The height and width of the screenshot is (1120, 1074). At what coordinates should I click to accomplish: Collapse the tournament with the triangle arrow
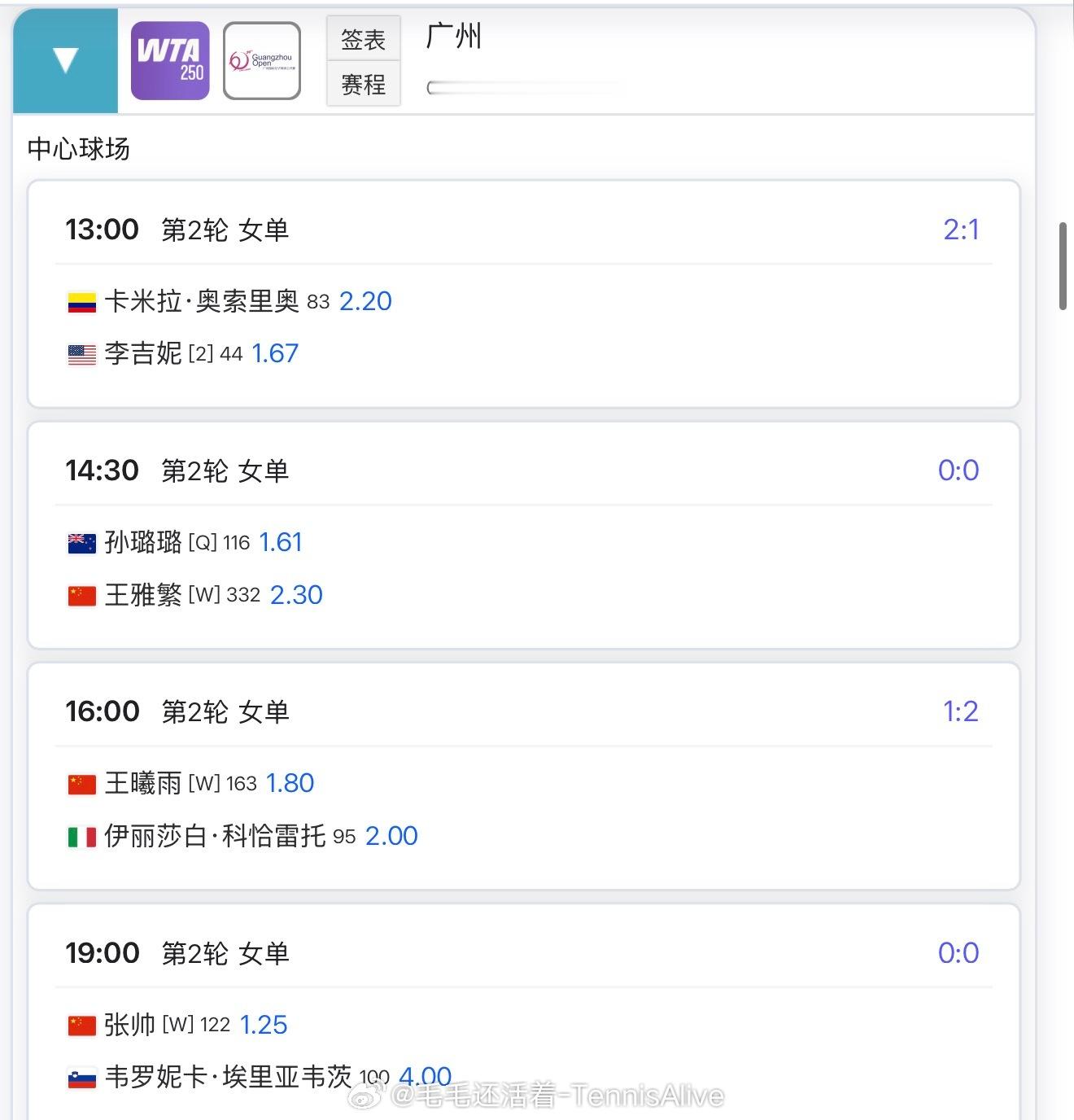[x=65, y=60]
